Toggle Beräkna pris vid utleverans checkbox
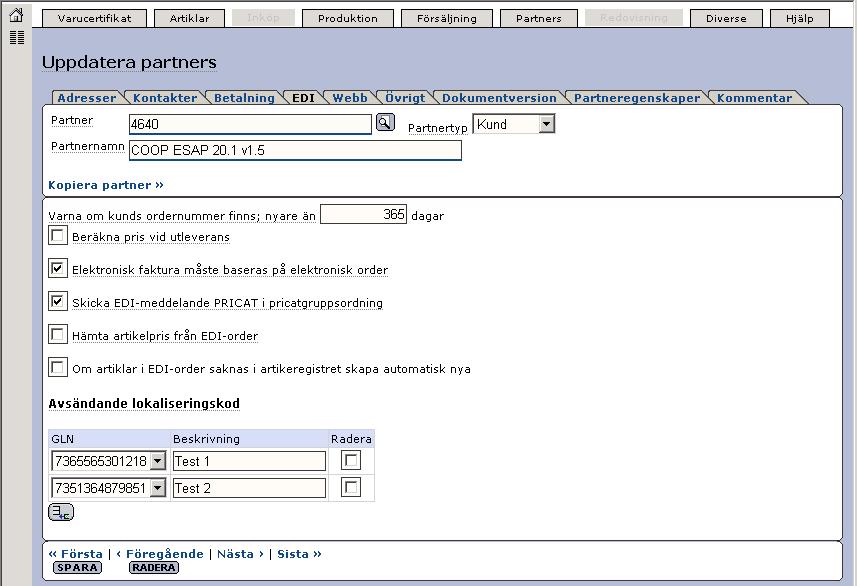Screen dimensions: 857x586 (x=57, y=236)
